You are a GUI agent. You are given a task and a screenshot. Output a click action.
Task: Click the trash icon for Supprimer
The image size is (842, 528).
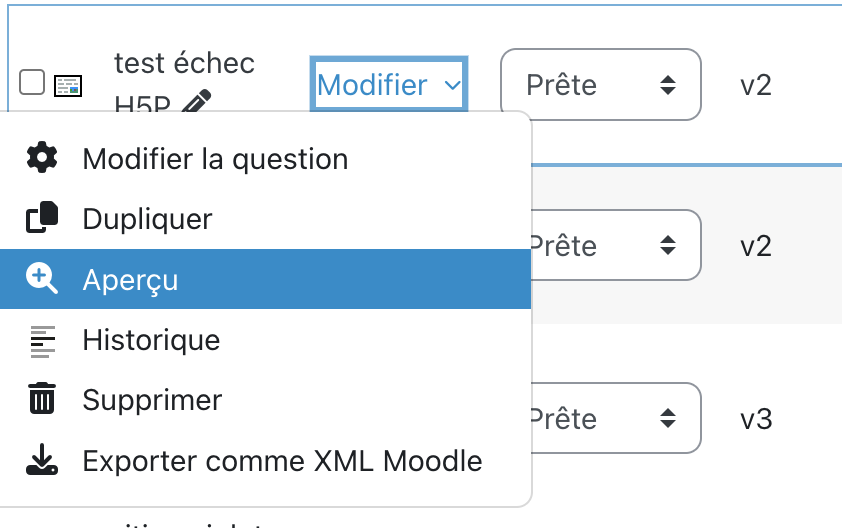tap(42, 400)
